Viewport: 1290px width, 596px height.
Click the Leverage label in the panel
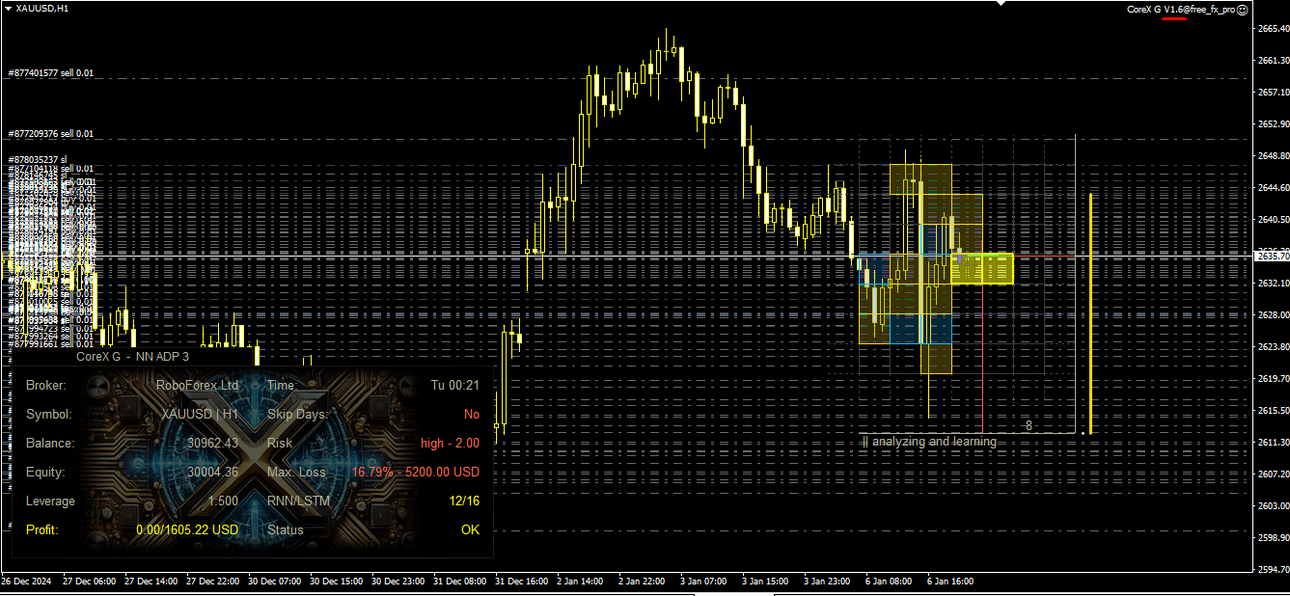[50, 501]
